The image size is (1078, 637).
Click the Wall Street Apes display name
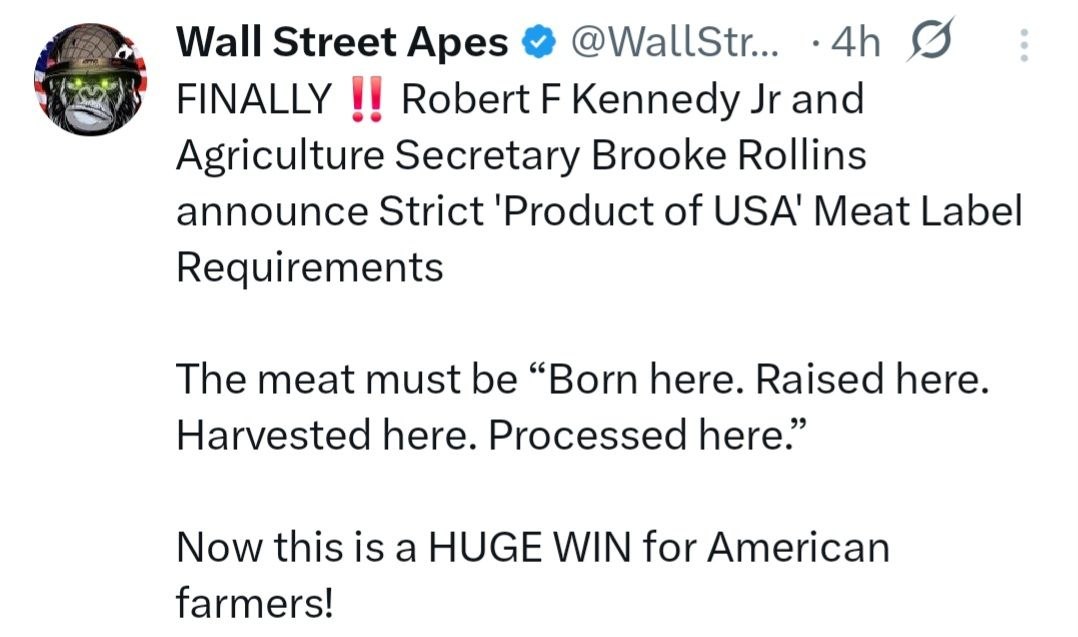click(x=342, y=41)
